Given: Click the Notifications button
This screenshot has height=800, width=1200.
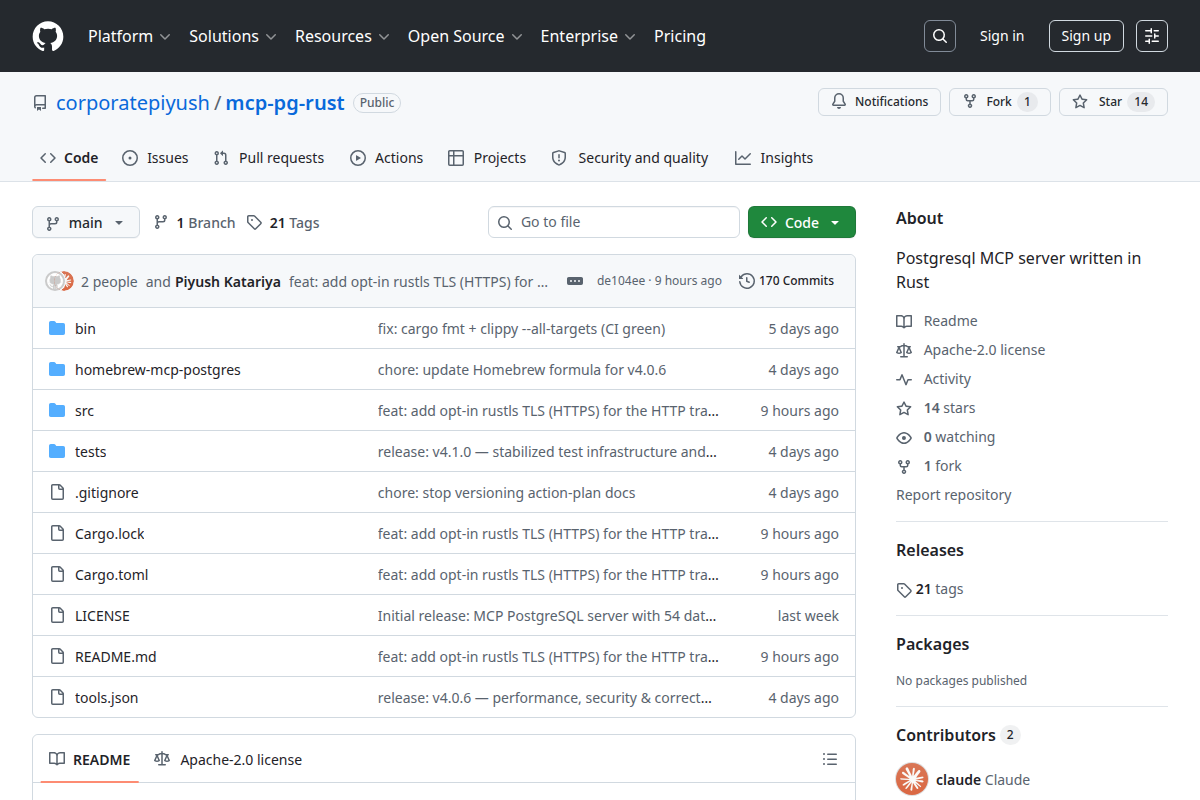Looking at the screenshot, I should (x=880, y=102).
